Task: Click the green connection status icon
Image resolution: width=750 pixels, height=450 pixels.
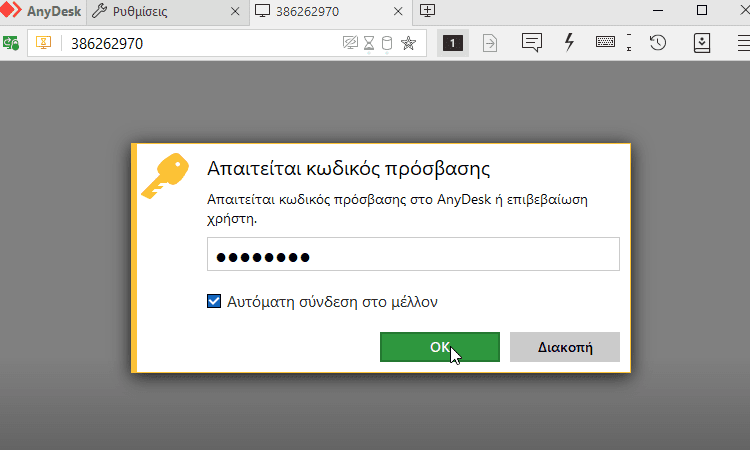Action: pos(11,44)
